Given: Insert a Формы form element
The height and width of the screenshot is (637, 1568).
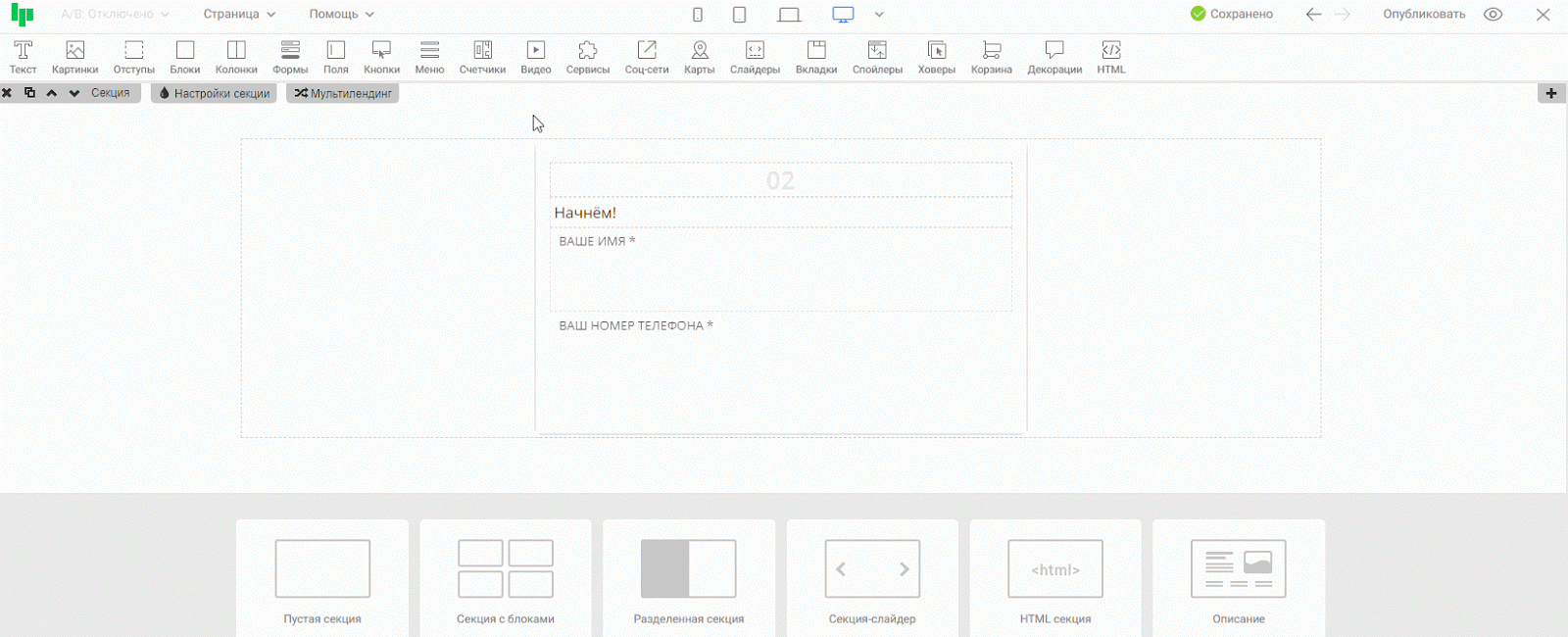Looking at the screenshot, I should point(290,57).
